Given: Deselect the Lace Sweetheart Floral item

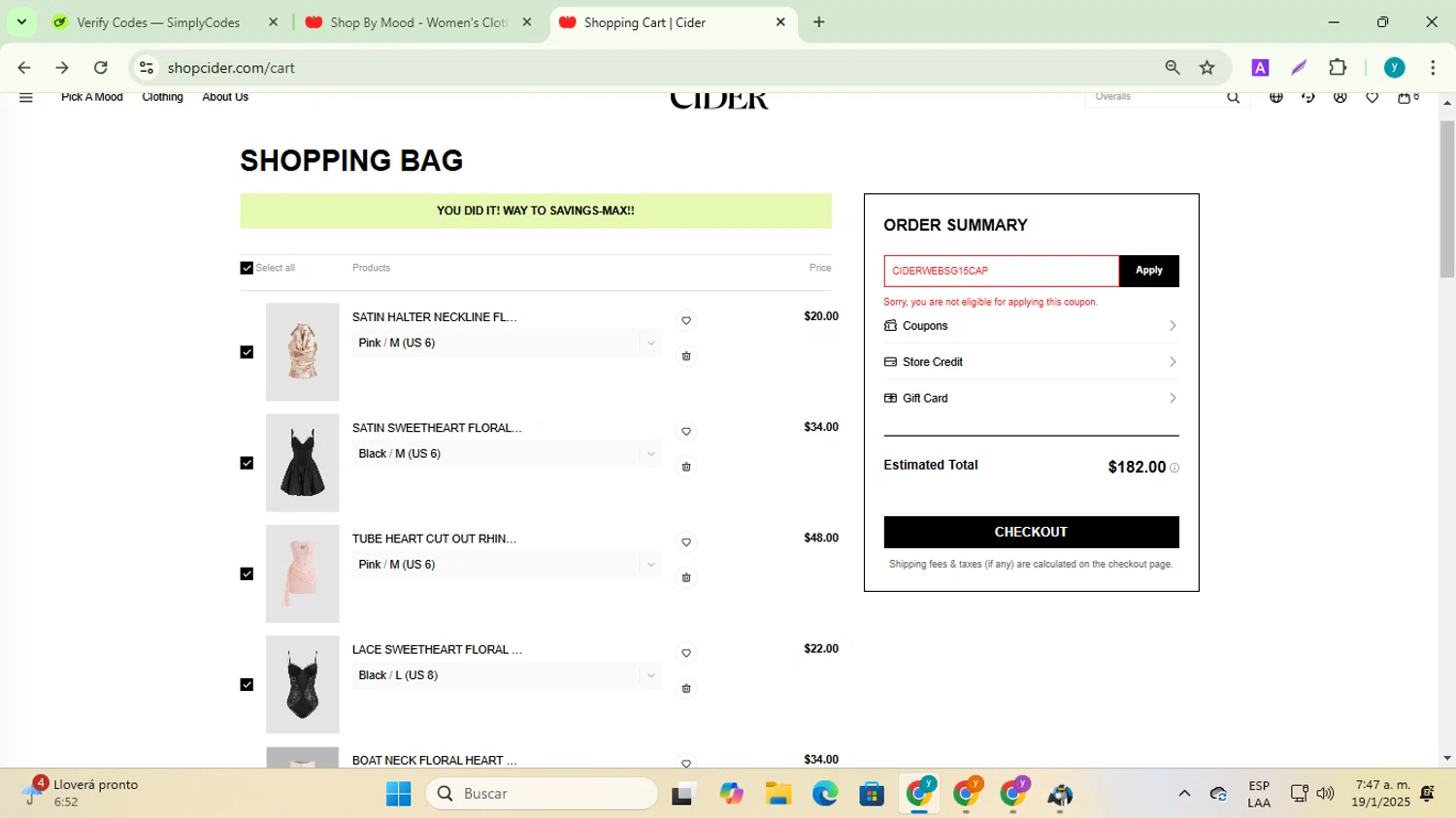Looking at the screenshot, I should click(x=247, y=684).
